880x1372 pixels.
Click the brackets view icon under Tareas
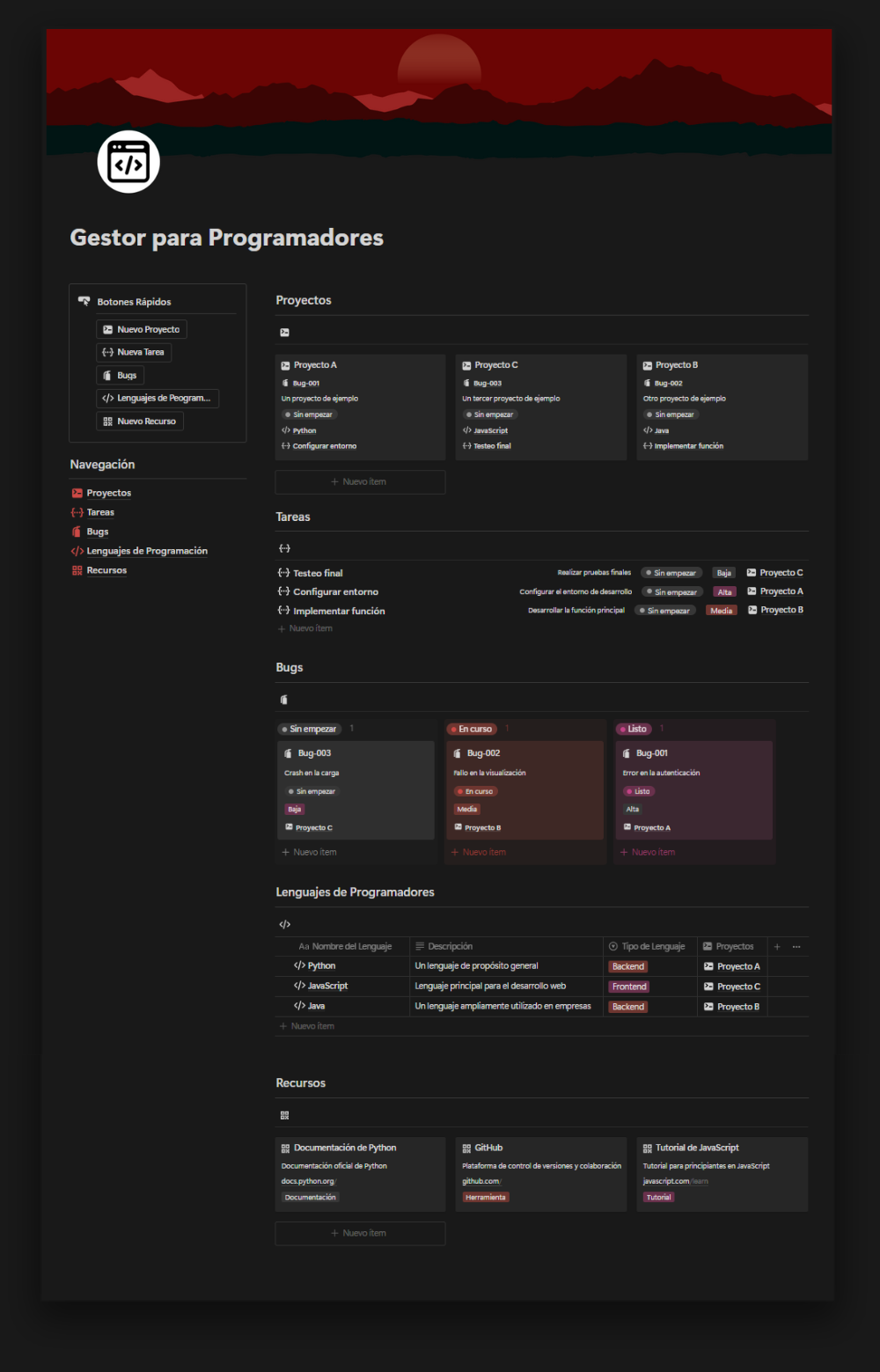[x=284, y=548]
